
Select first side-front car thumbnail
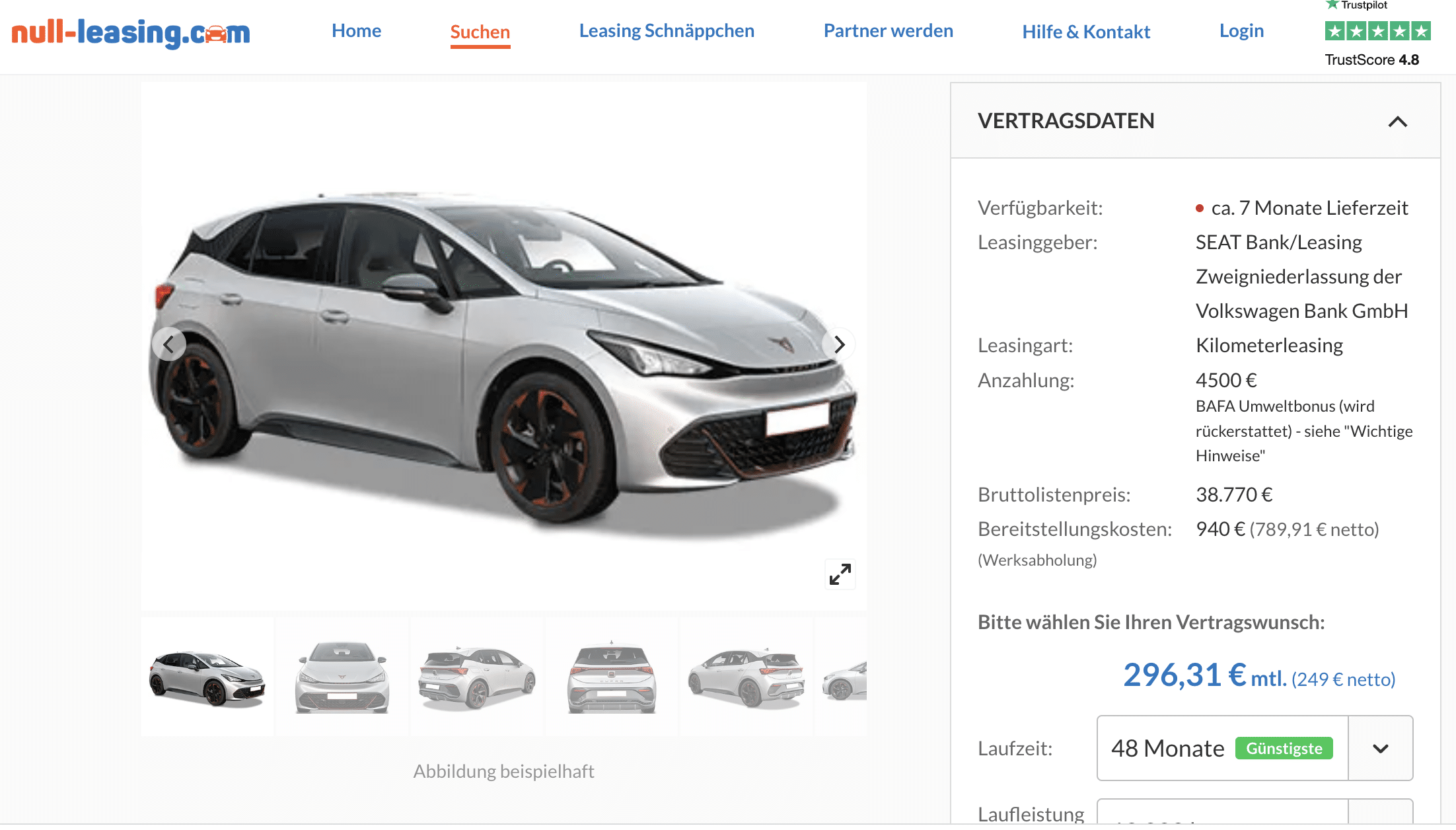click(x=207, y=677)
